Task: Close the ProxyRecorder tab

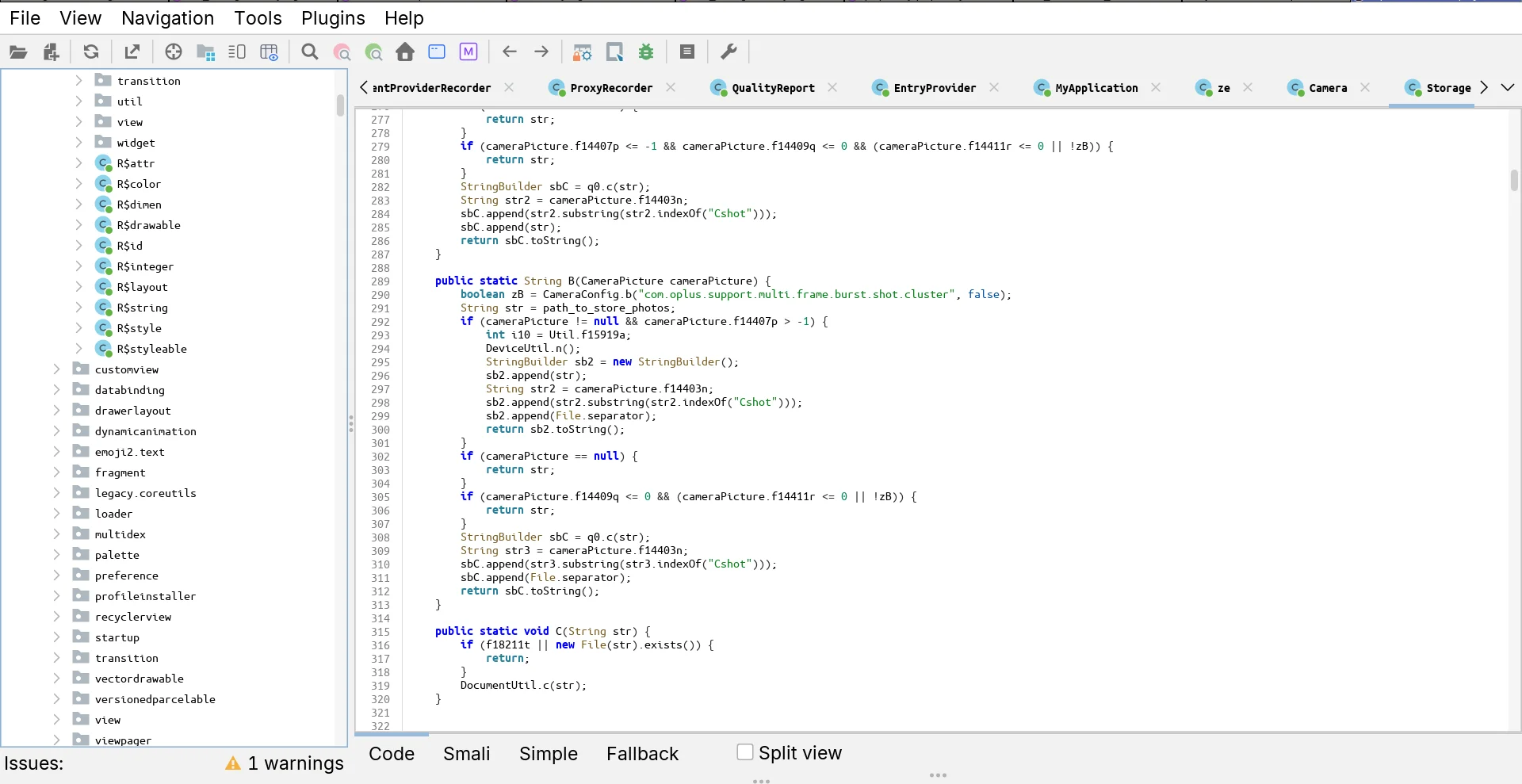Action: [671, 88]
